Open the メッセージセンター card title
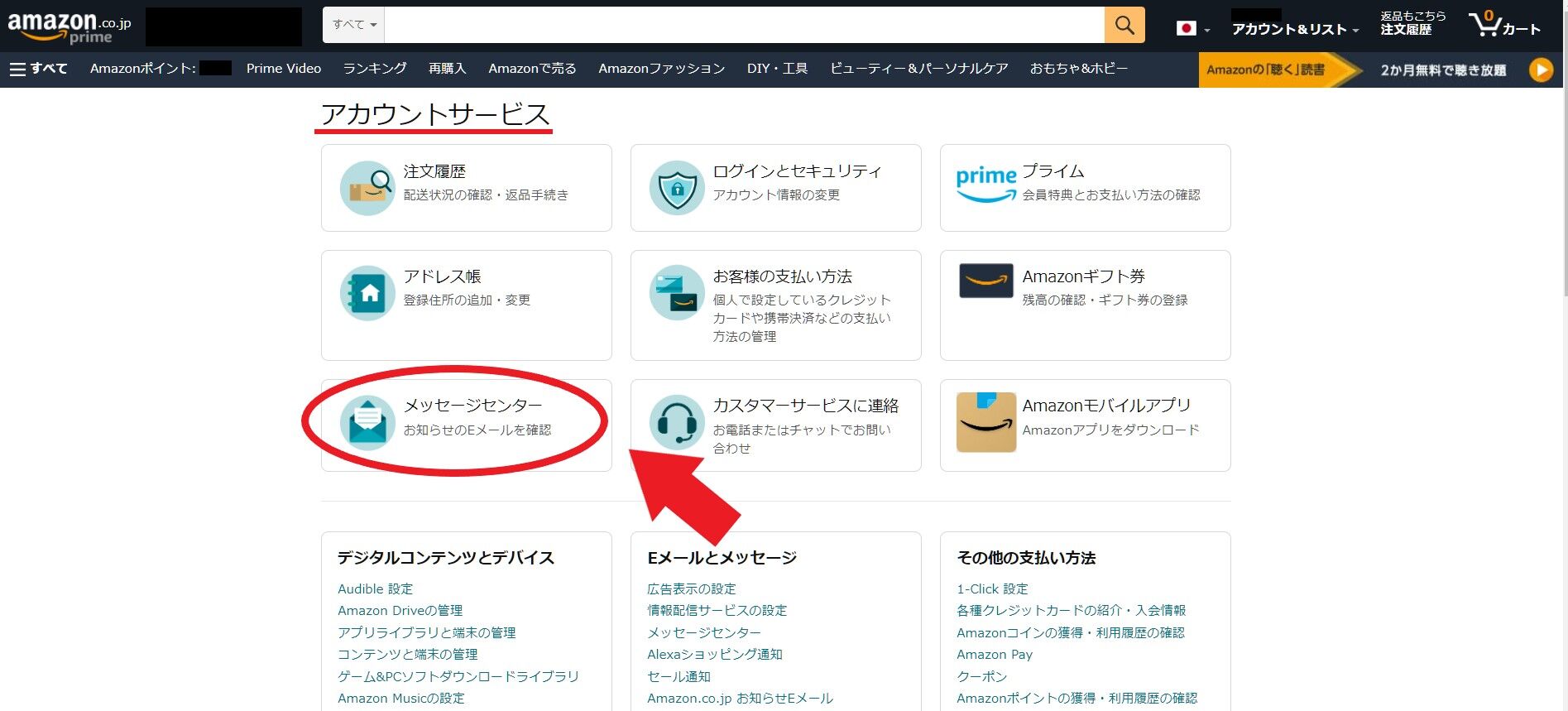Screen dimensions: 1568x711 (472, 406)
